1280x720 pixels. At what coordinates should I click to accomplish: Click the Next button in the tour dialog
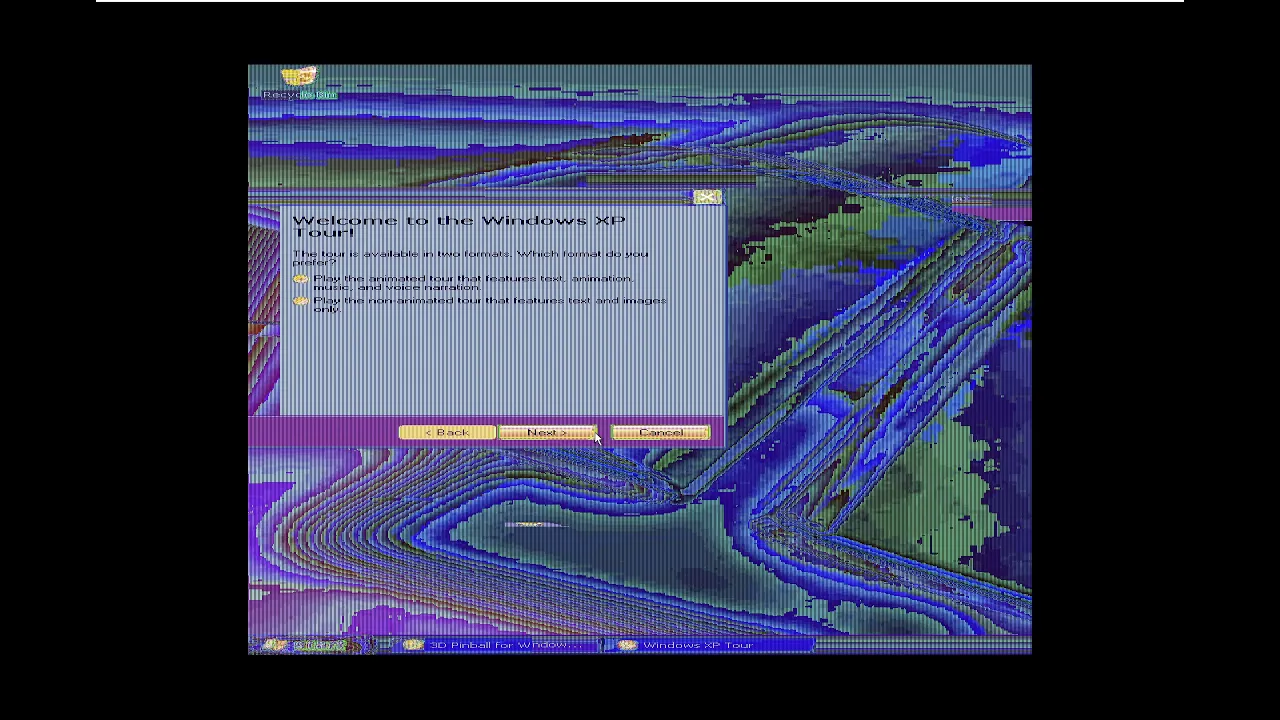tap(548, 432)
